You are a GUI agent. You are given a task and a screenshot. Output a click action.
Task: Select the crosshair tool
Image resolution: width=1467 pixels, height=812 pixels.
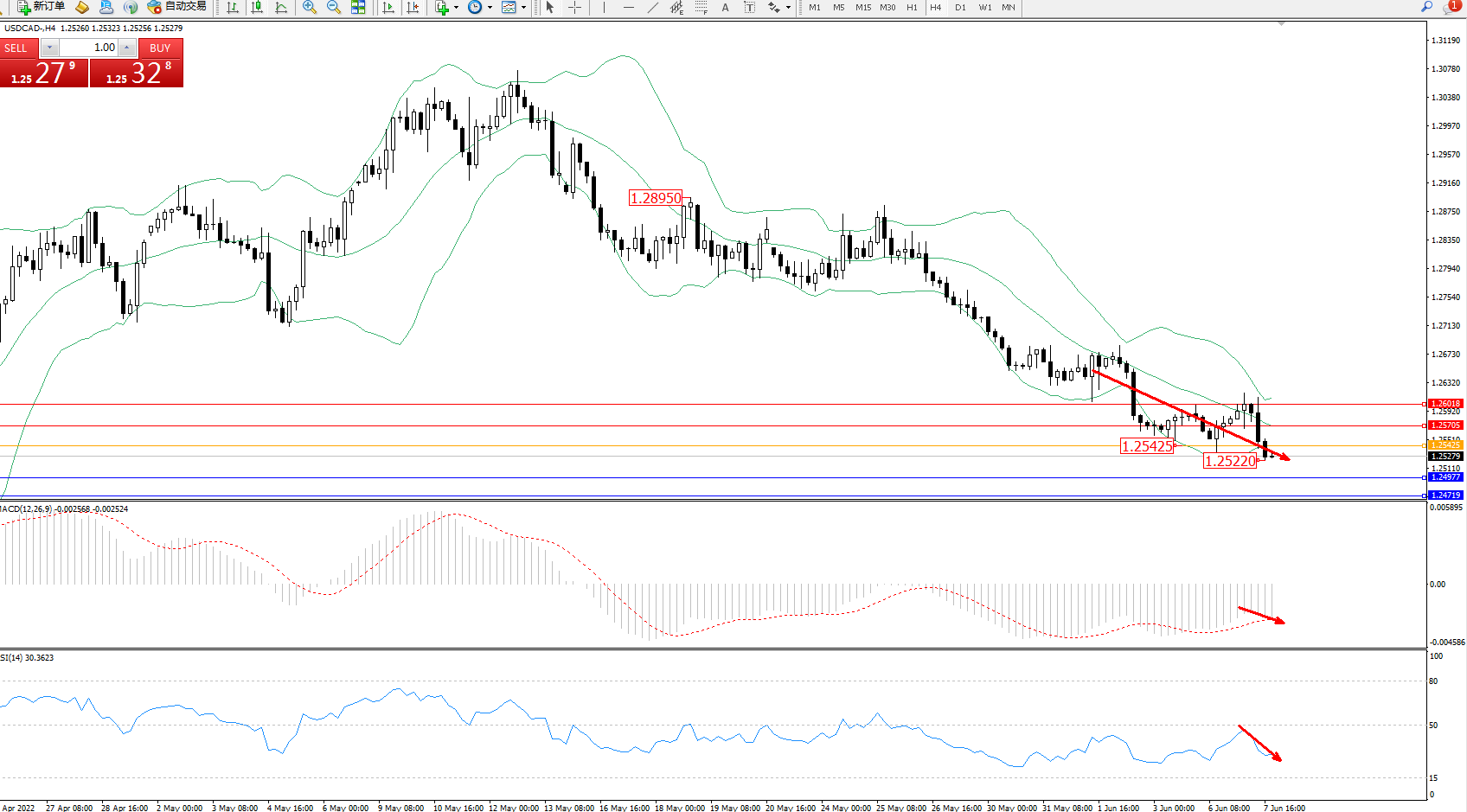[x=574, y=7]
